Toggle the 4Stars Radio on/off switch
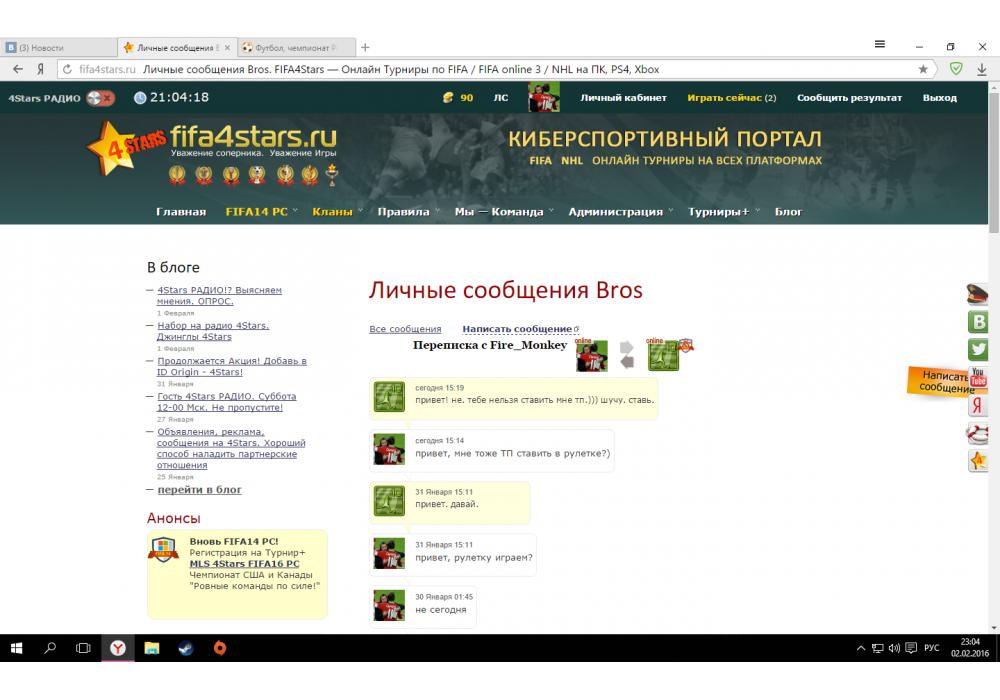This screenshot has height=700, width=1000. (100, 98)
